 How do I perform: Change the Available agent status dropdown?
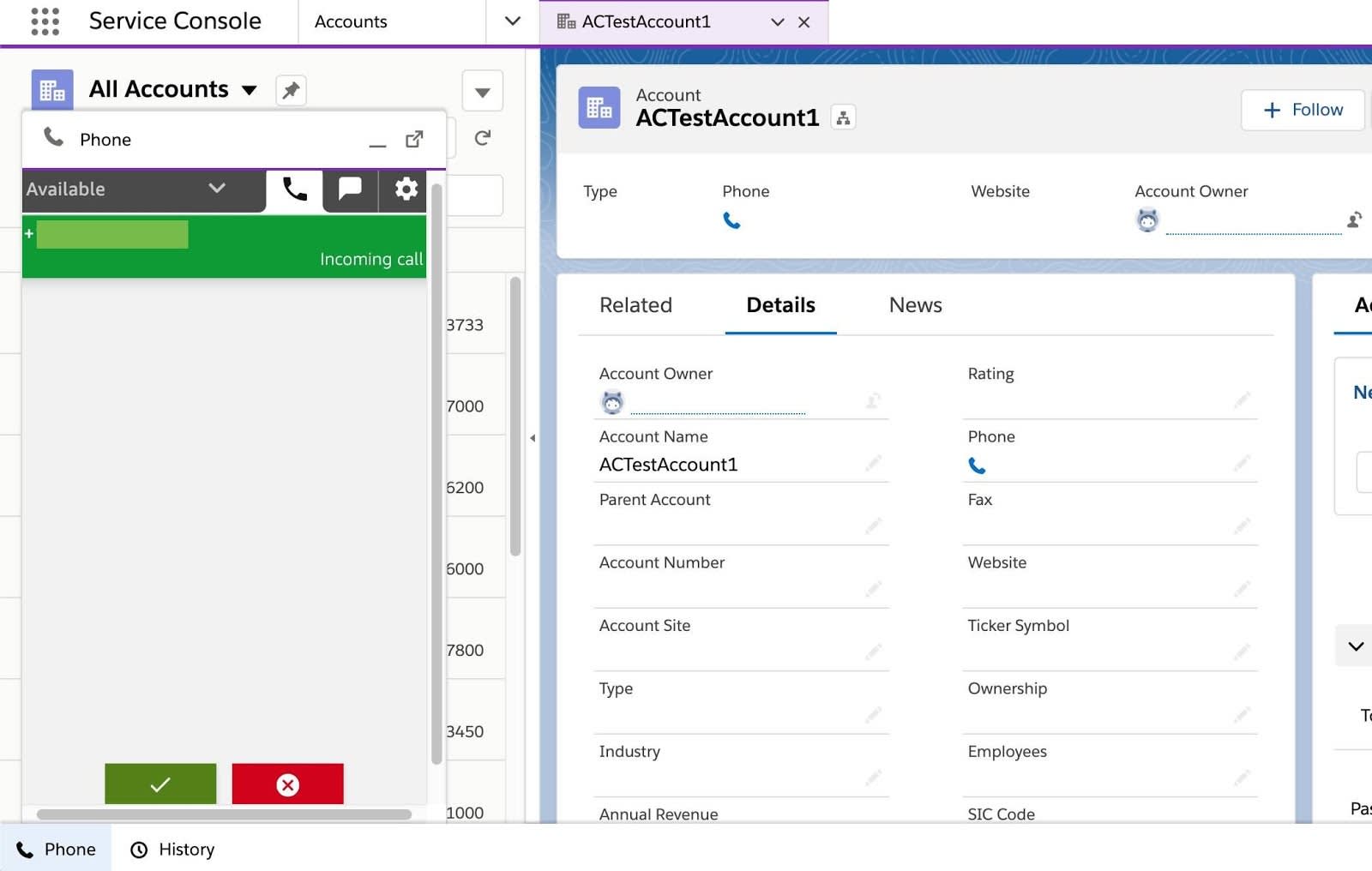(x=143, y=189)
